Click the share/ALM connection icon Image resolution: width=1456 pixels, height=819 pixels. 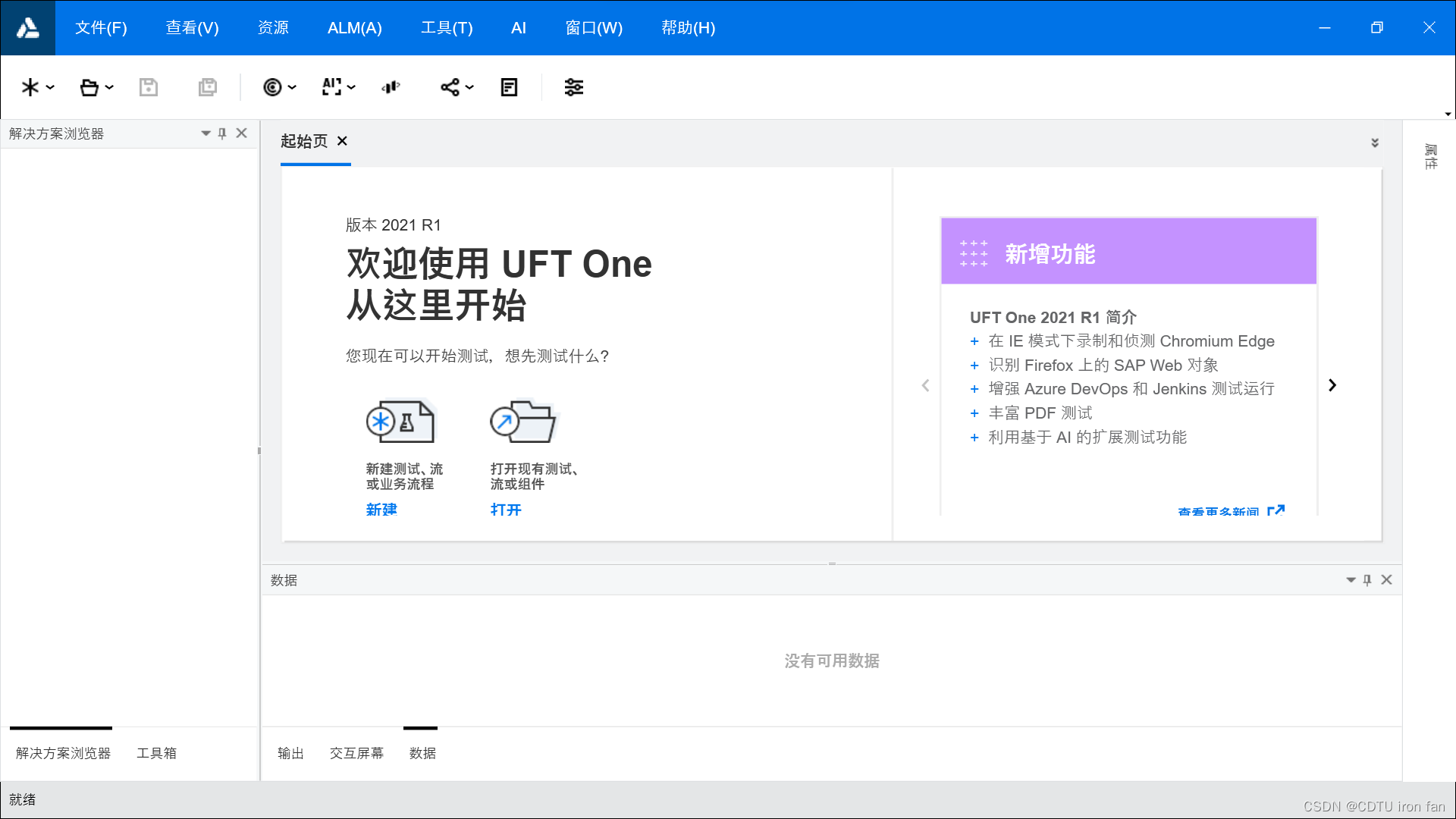tap(450, 87)
